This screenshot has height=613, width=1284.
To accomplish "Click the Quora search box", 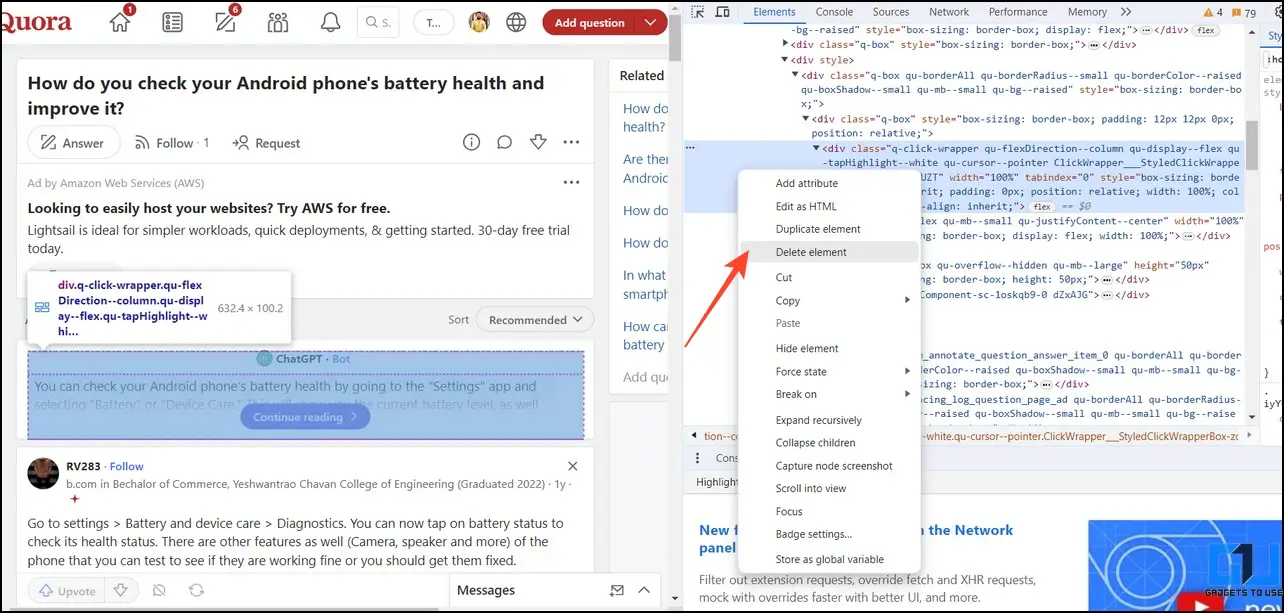I will click(378, 22).
